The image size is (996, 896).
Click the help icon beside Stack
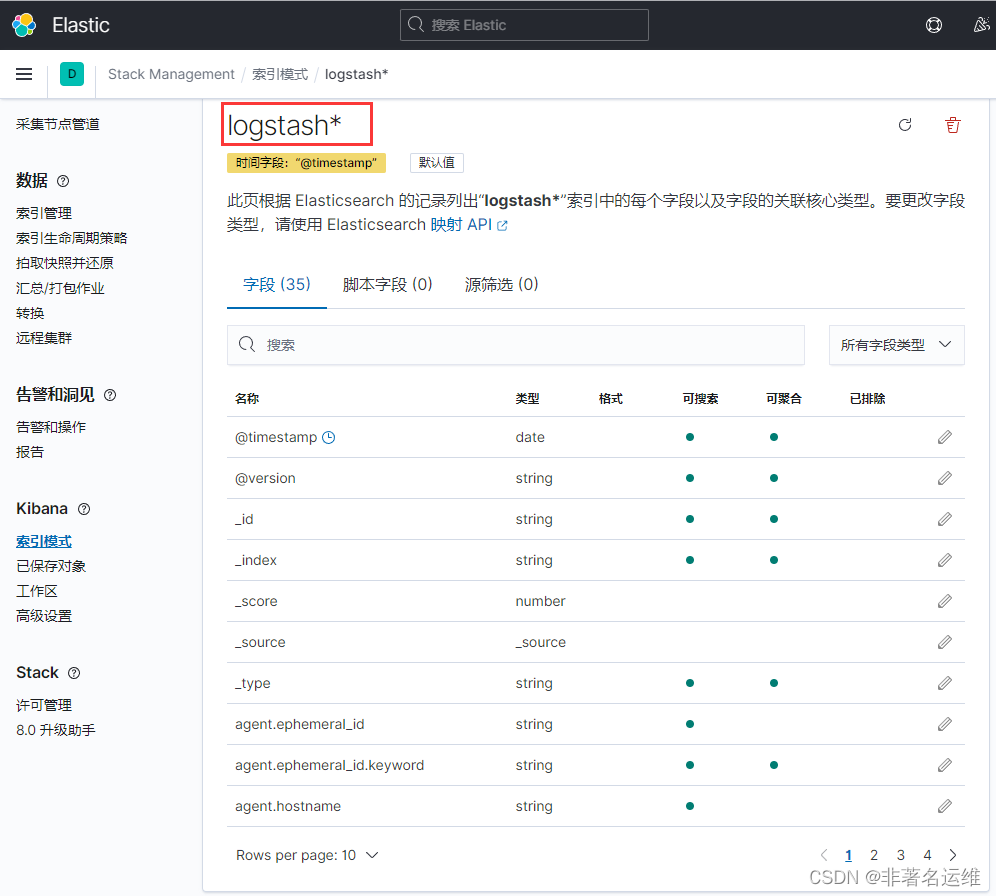(74, 673)
